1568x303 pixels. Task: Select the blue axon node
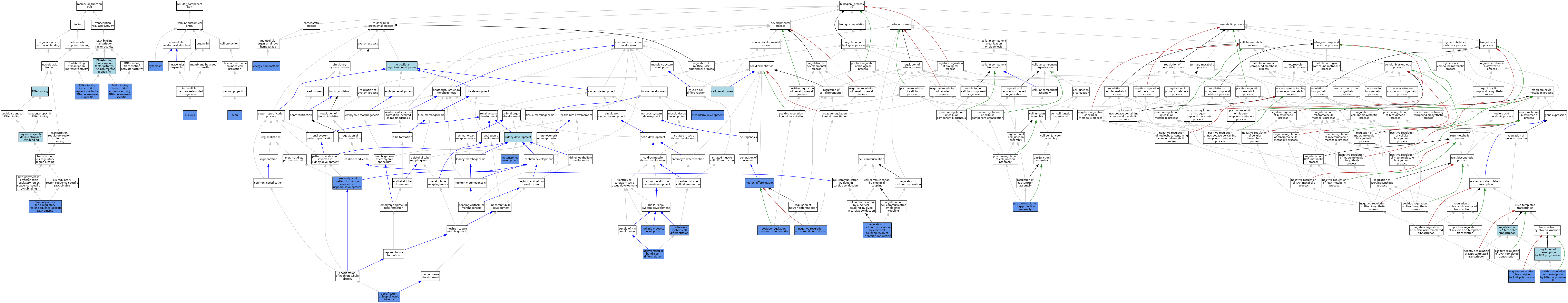(234, 115)
